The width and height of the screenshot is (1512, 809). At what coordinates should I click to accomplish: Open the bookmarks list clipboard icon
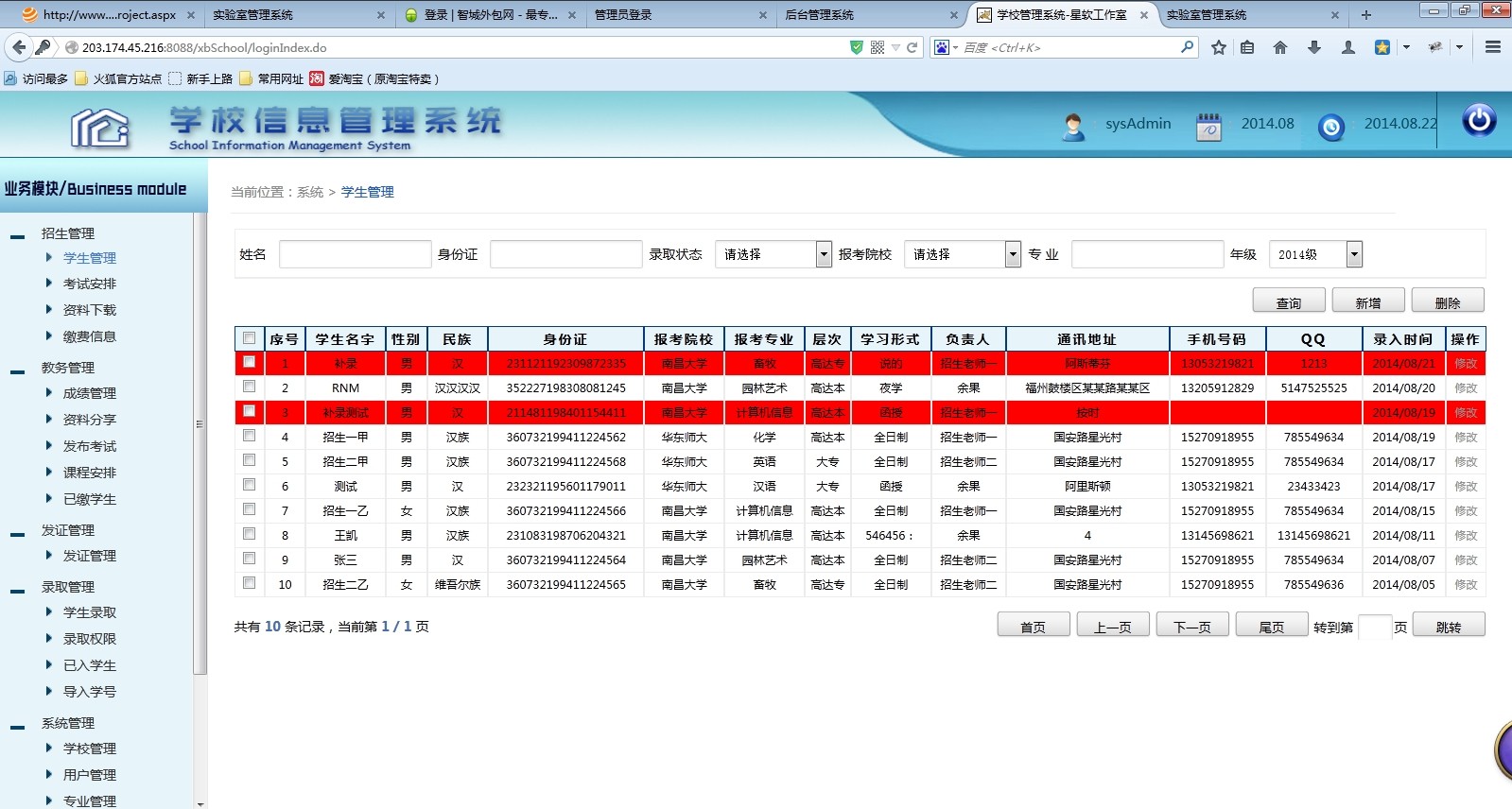pyautogui.click(x=1247, y=47)
